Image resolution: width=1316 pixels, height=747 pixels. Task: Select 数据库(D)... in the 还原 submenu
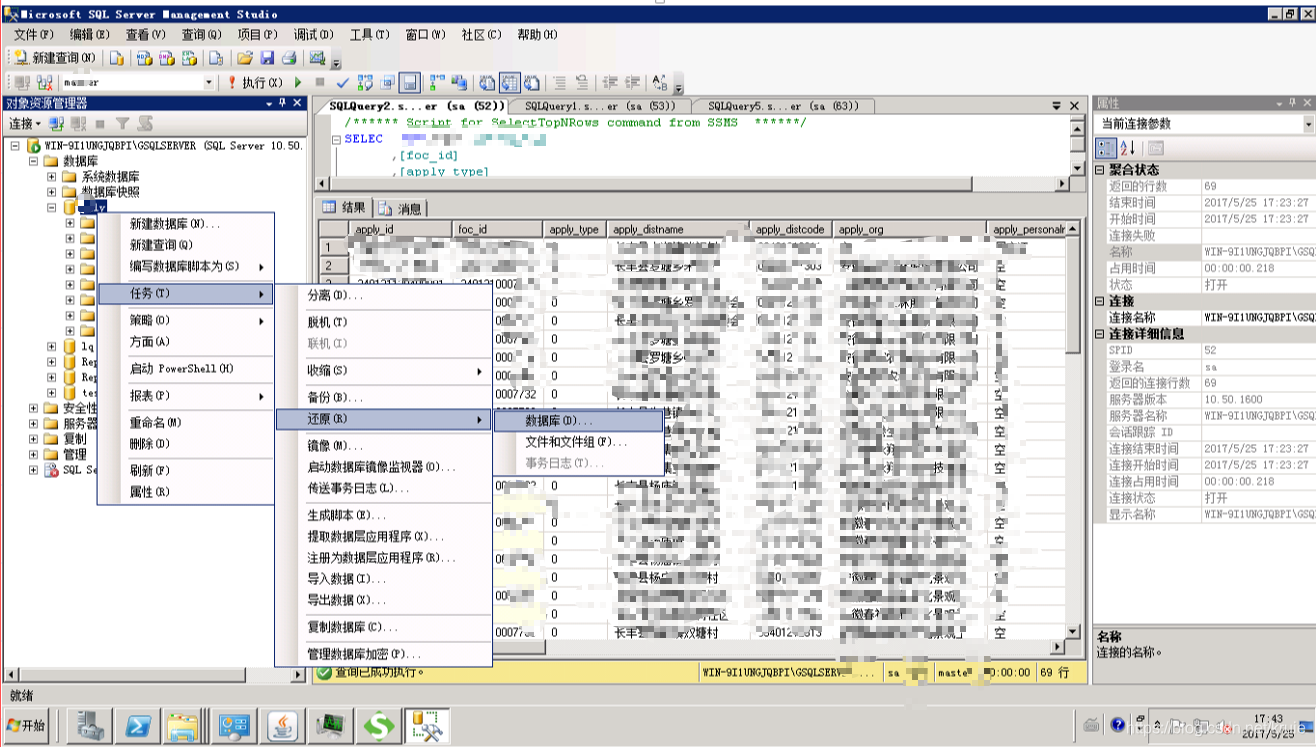pos(580,421)
